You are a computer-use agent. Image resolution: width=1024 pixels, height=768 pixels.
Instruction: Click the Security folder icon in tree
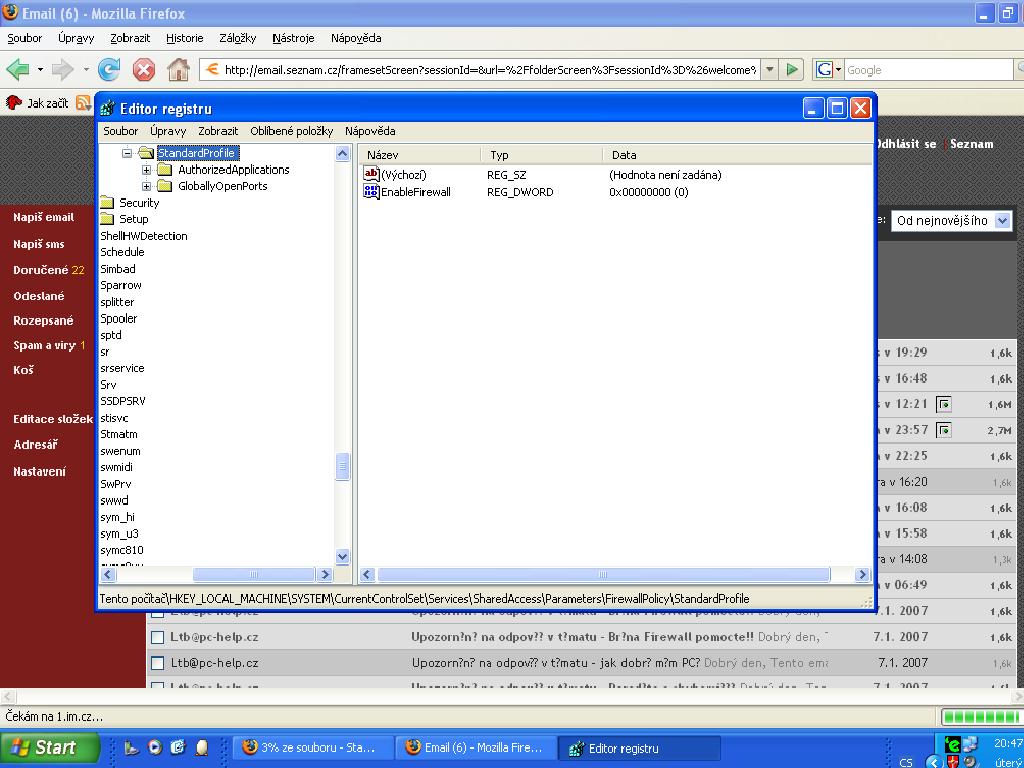click(108, 203)
